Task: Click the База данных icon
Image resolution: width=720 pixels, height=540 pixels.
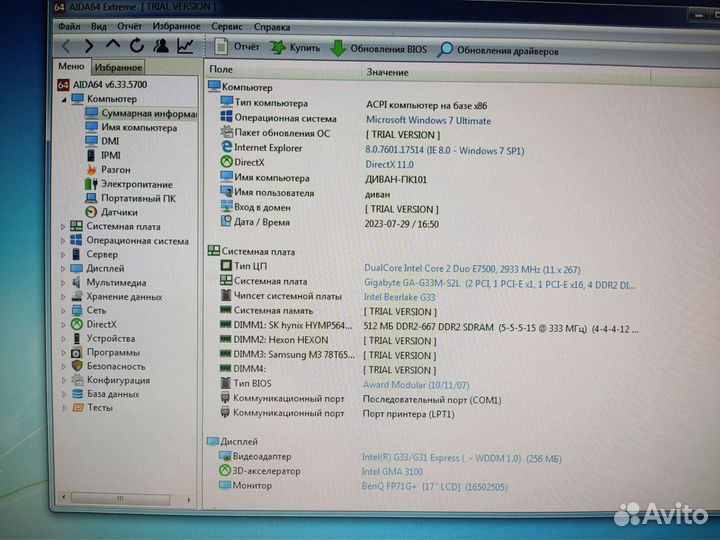Action: coord(78,394)
